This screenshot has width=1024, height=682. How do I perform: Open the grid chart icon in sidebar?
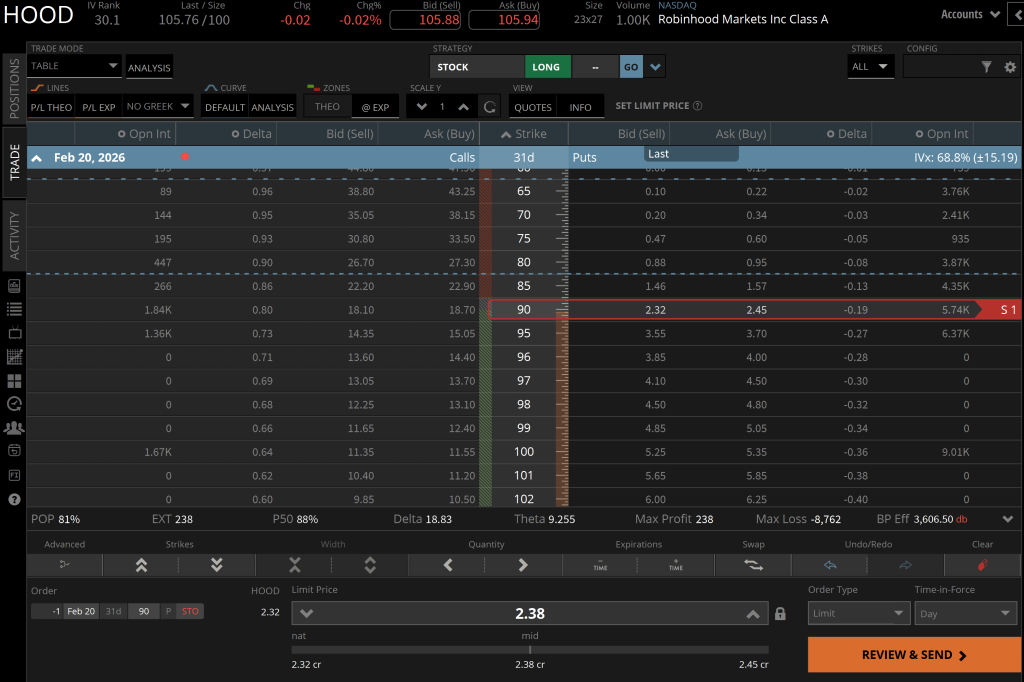(x=14, y=357)
